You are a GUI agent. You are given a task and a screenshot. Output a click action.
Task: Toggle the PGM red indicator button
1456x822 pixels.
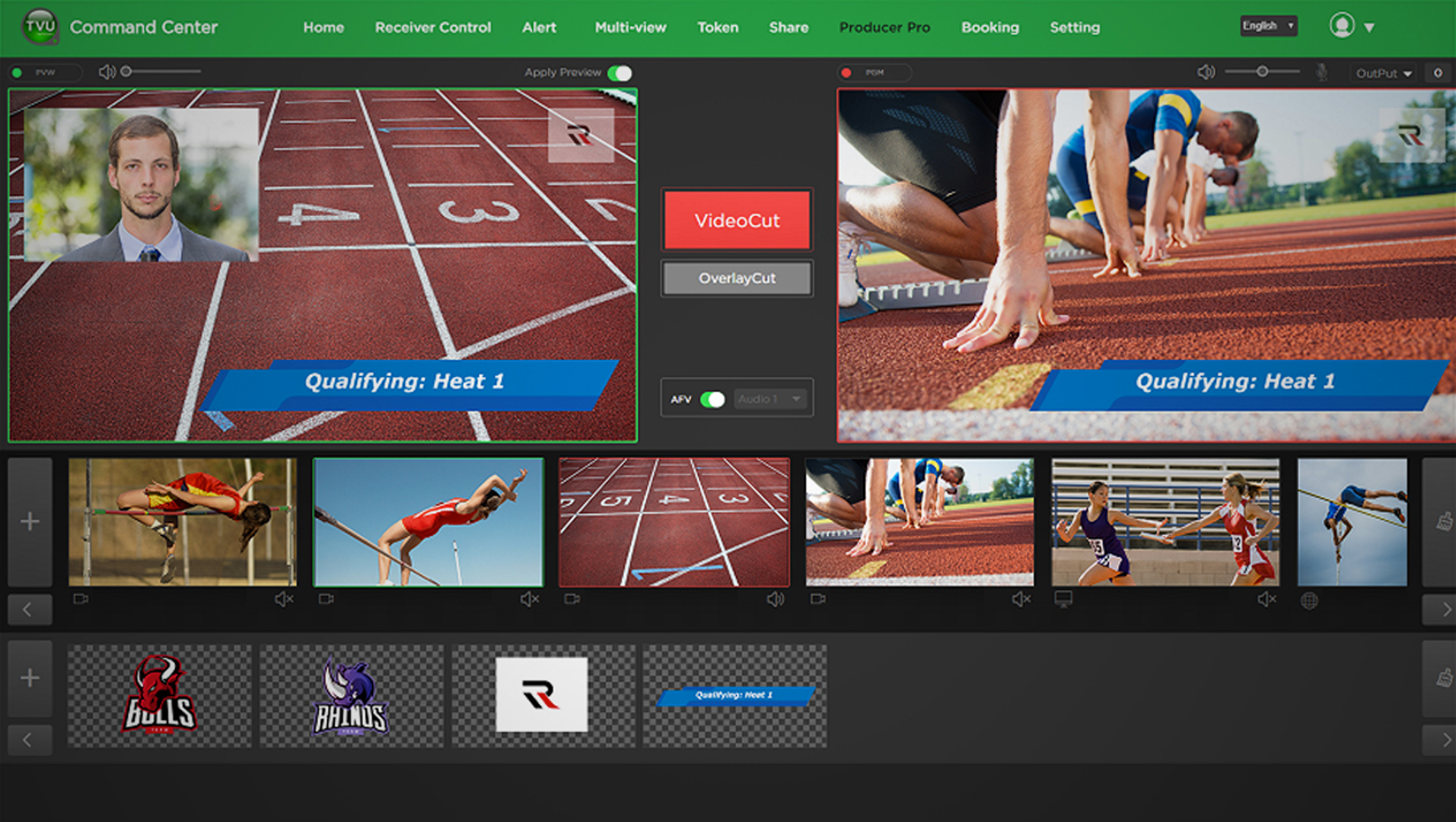click(846, 73)
